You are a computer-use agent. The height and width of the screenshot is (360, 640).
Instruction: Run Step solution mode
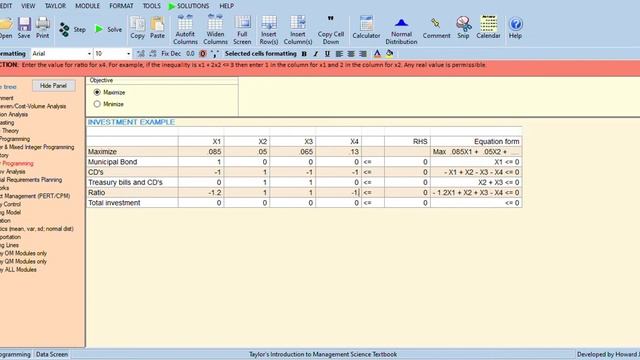tap(73, 29)
